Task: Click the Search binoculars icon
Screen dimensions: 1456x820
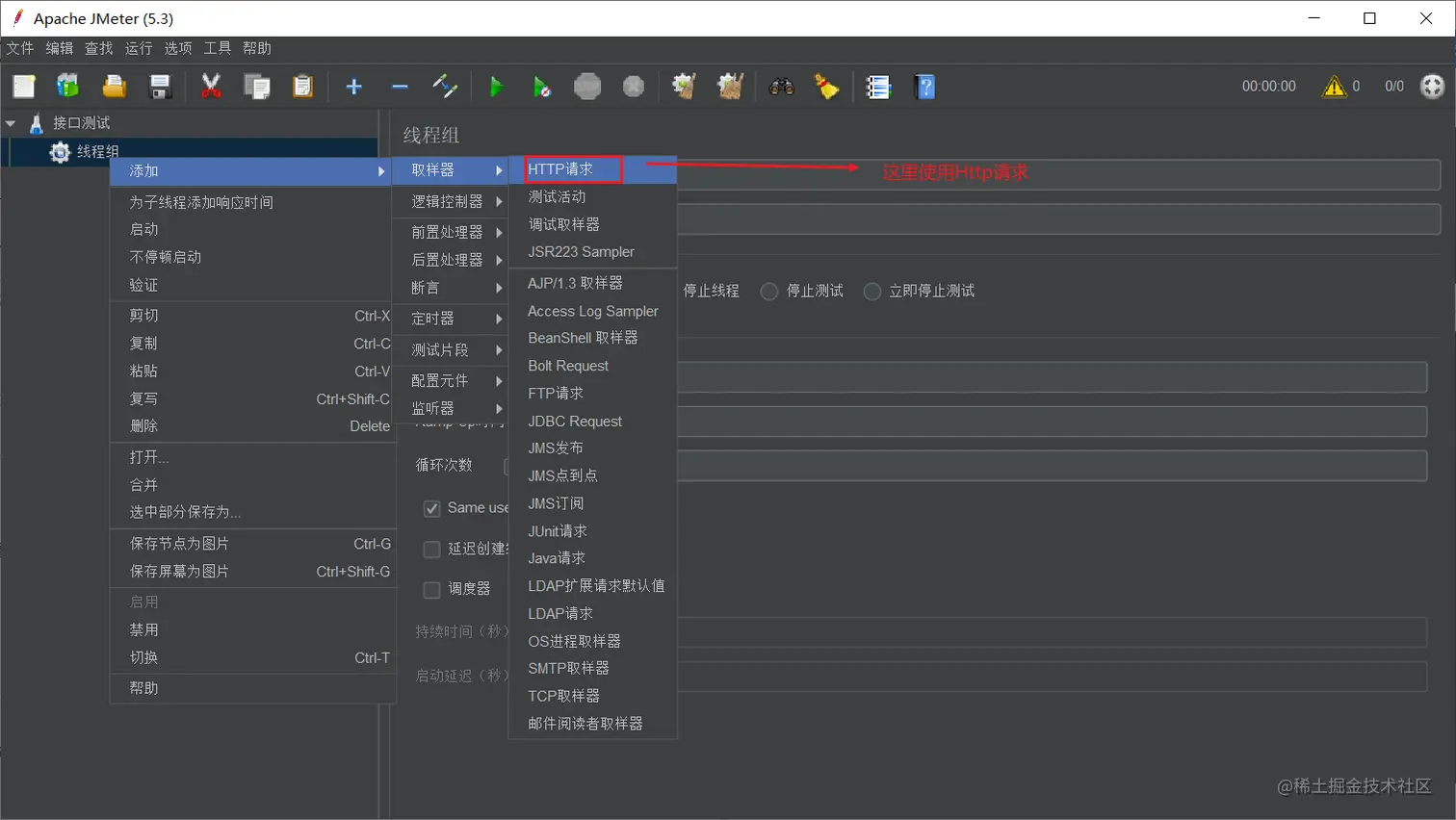Action: (x=781, y=87)
